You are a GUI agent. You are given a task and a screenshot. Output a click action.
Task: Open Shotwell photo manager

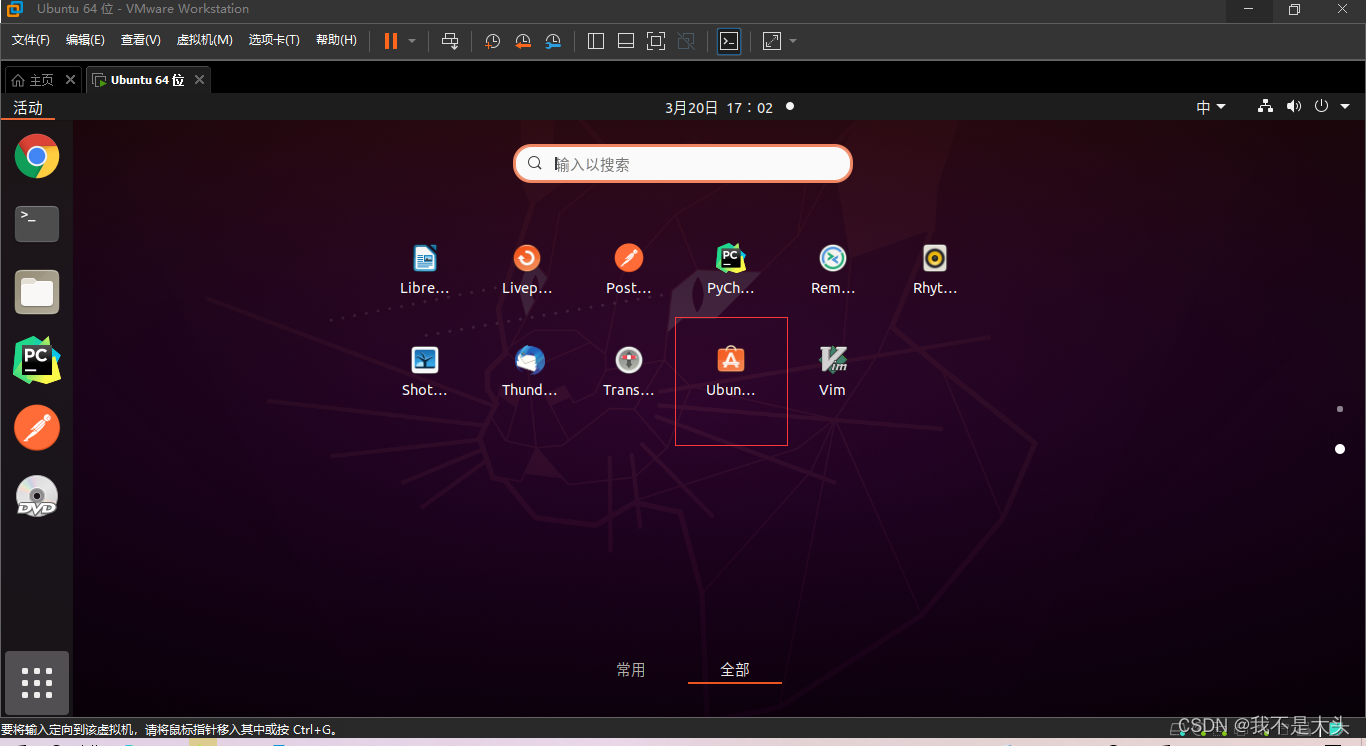[x=425, y=372]
